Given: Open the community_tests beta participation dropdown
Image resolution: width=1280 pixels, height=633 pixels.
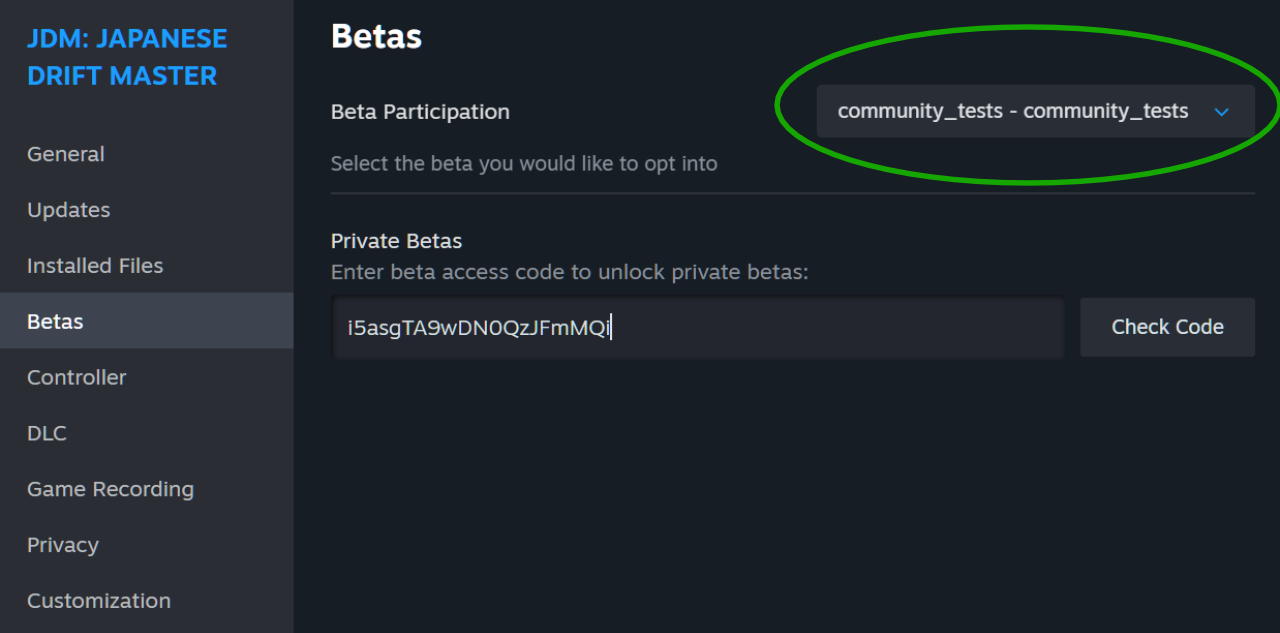Looking at the screenshot, I should click(x=1012, y=111).
